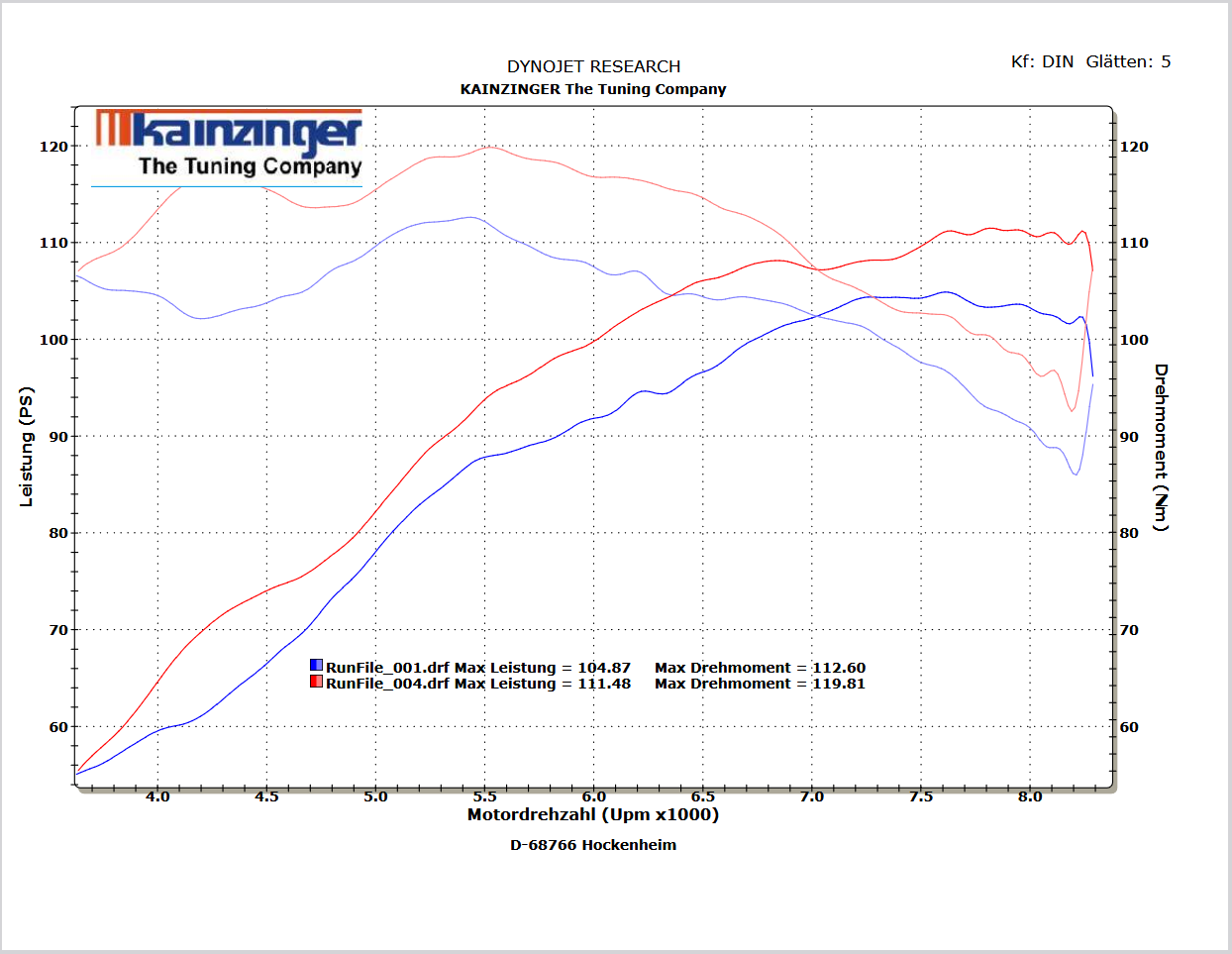Click the red RunFile_004 legend swatch
This screenshot has height=954, width=1232.
click(316, 683)
